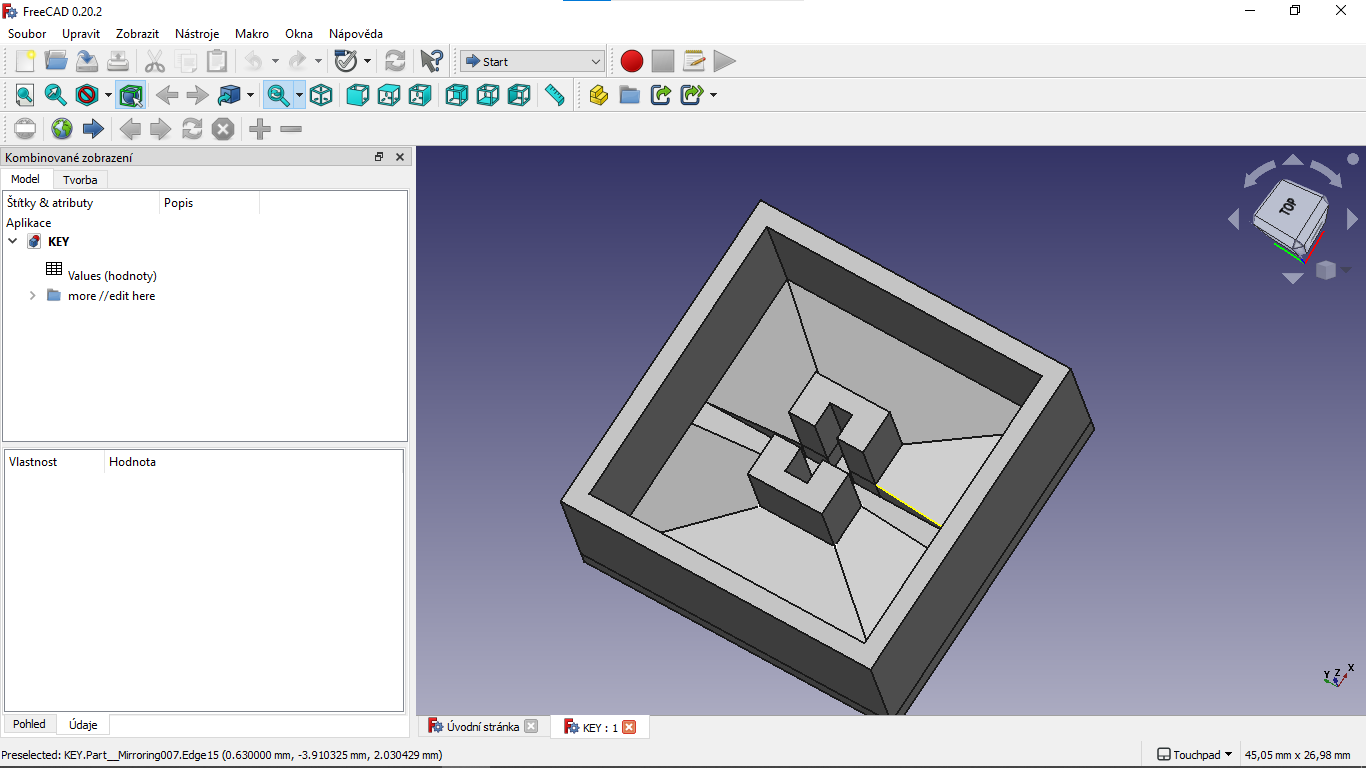Screen dimensions: 1366x768
Task: Click the Draw Style icon
Action: 87,95
